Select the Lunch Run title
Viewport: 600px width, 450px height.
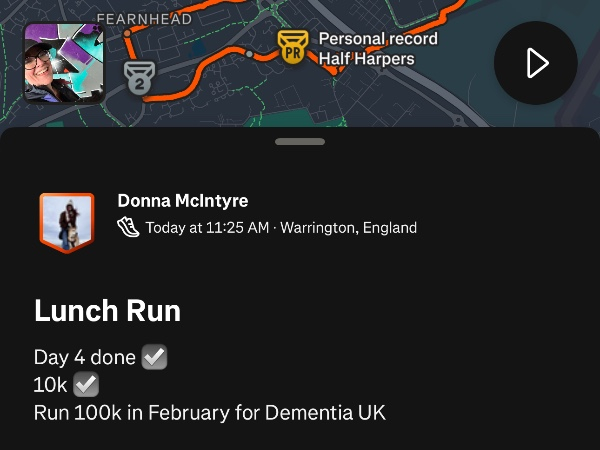tap(108, 311)
